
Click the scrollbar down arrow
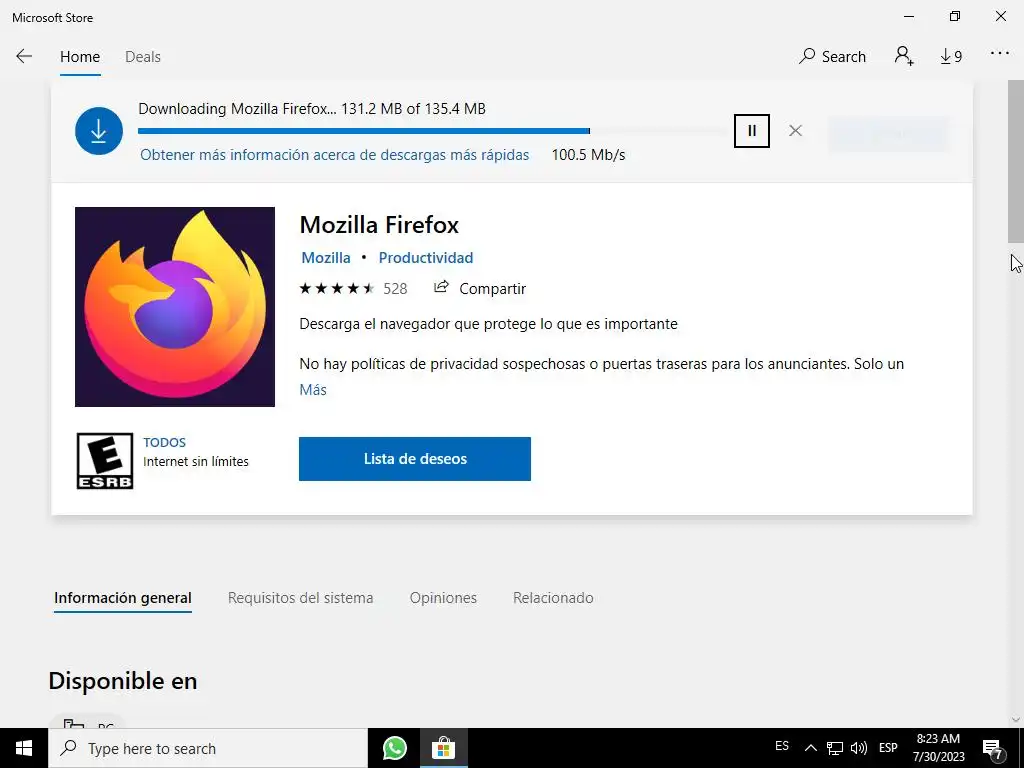point(1016,719)
